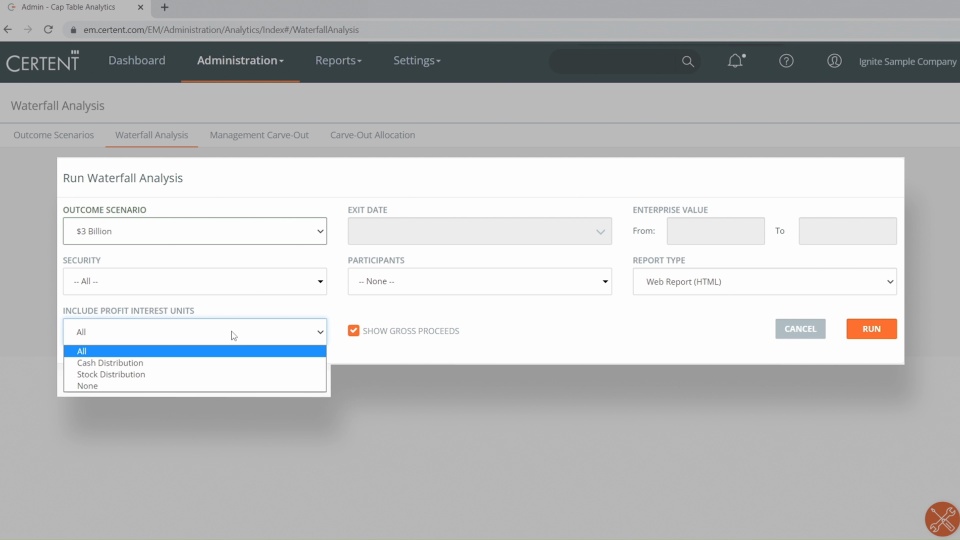Open the Exit Date dropdown
Screen dimensions: 960x540
(x=479, y=231)
